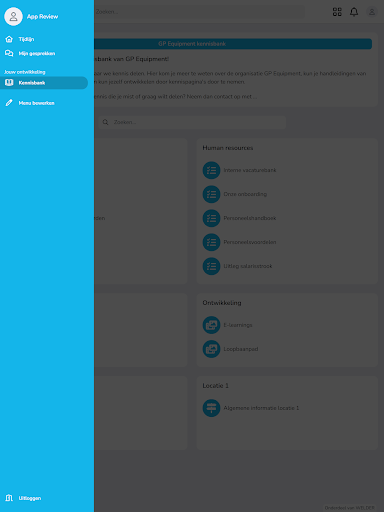Viewport: 384px width, 512px height.
Task: Focus the kennisbank Zoeken search field
Action: pyautogui.click(x=192, y=122)
